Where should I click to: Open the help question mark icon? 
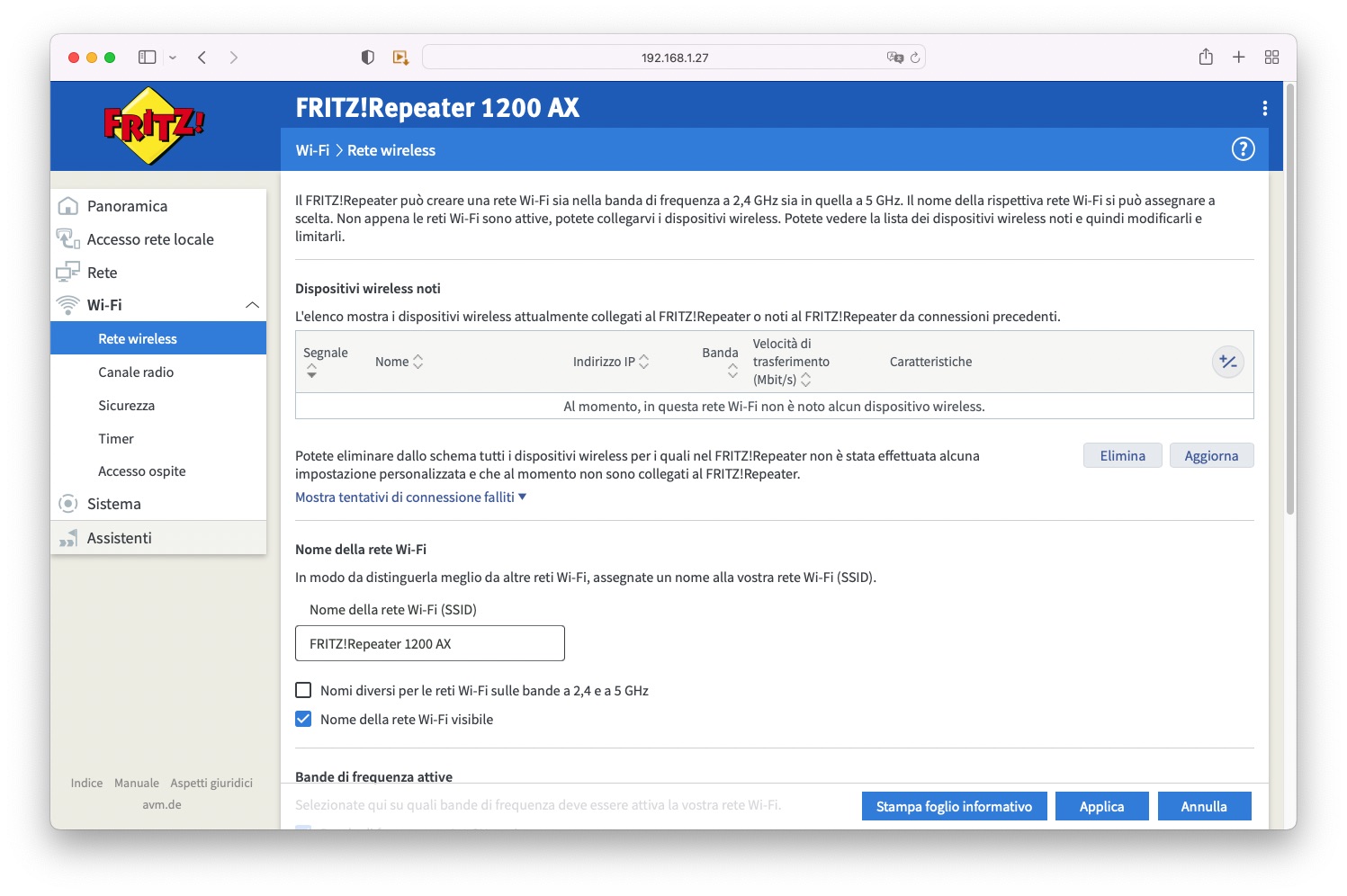click(1243, 149)
